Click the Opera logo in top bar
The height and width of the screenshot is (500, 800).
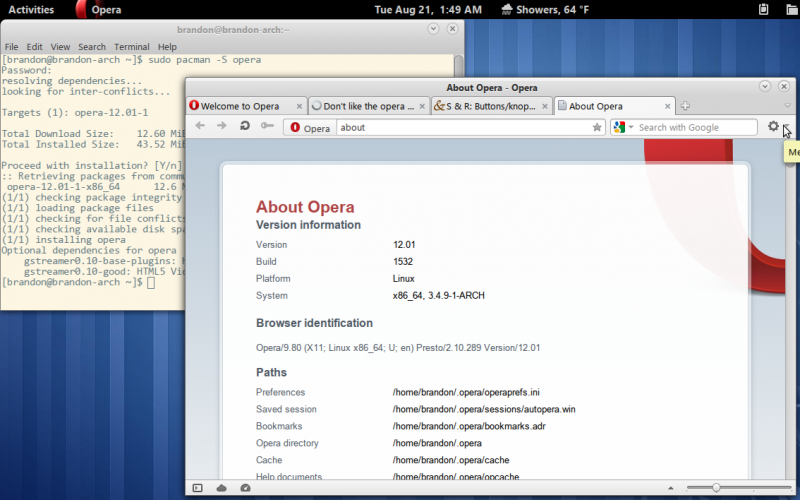81,9
